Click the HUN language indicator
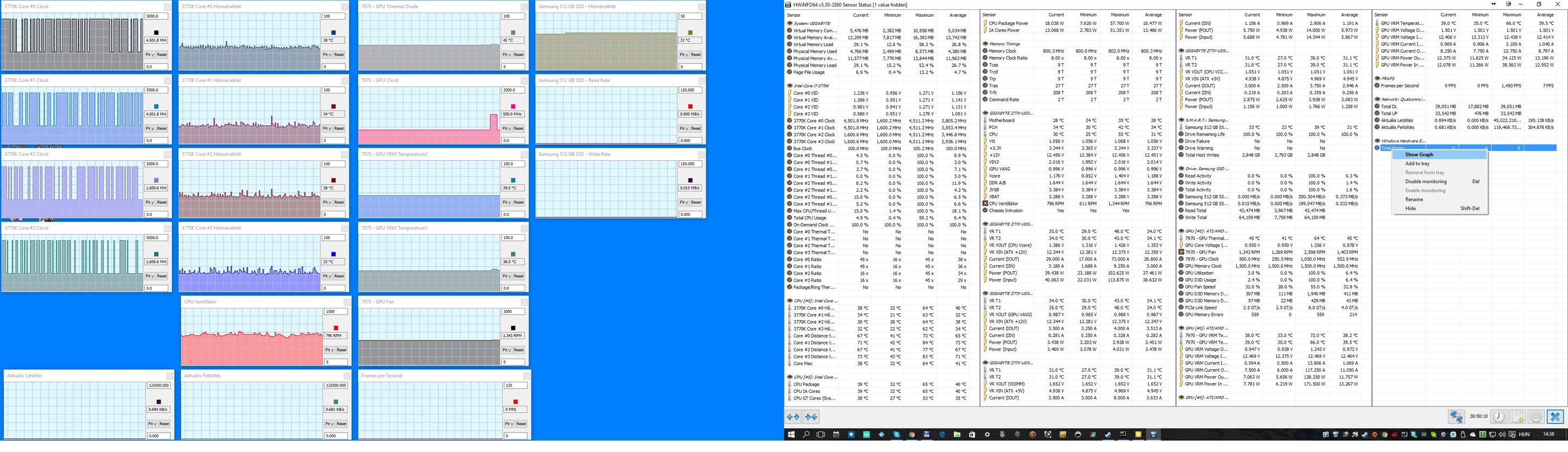1568x452 pixels. pyautogui.click(x=1524, y=435)
